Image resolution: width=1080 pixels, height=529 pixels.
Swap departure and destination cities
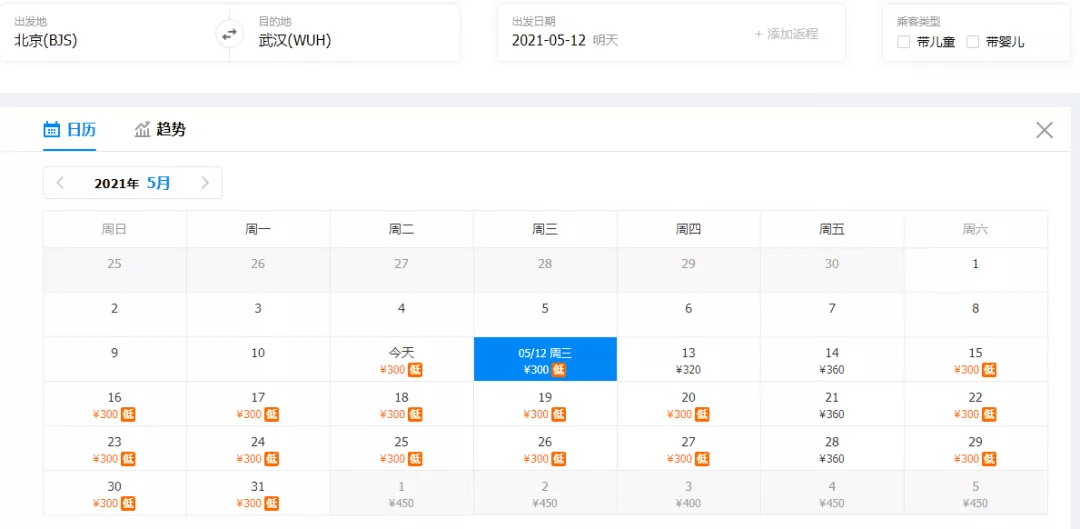229,33
